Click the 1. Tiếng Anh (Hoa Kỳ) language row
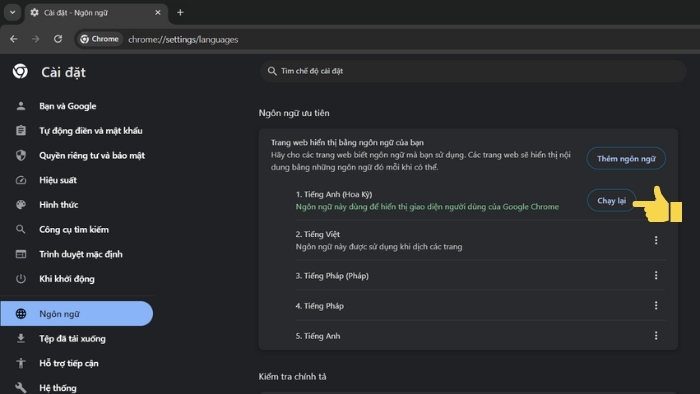This screenshot has height=394, width=700. point(480,200)
